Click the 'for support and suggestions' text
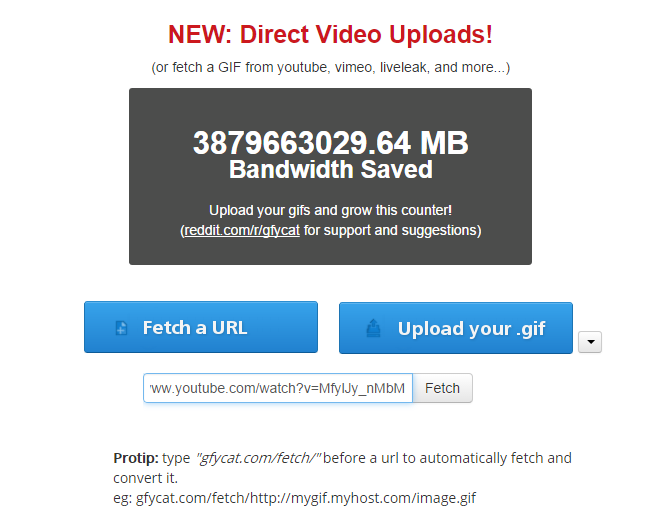Screen dimensions: 658x532 tap(391, 230)
